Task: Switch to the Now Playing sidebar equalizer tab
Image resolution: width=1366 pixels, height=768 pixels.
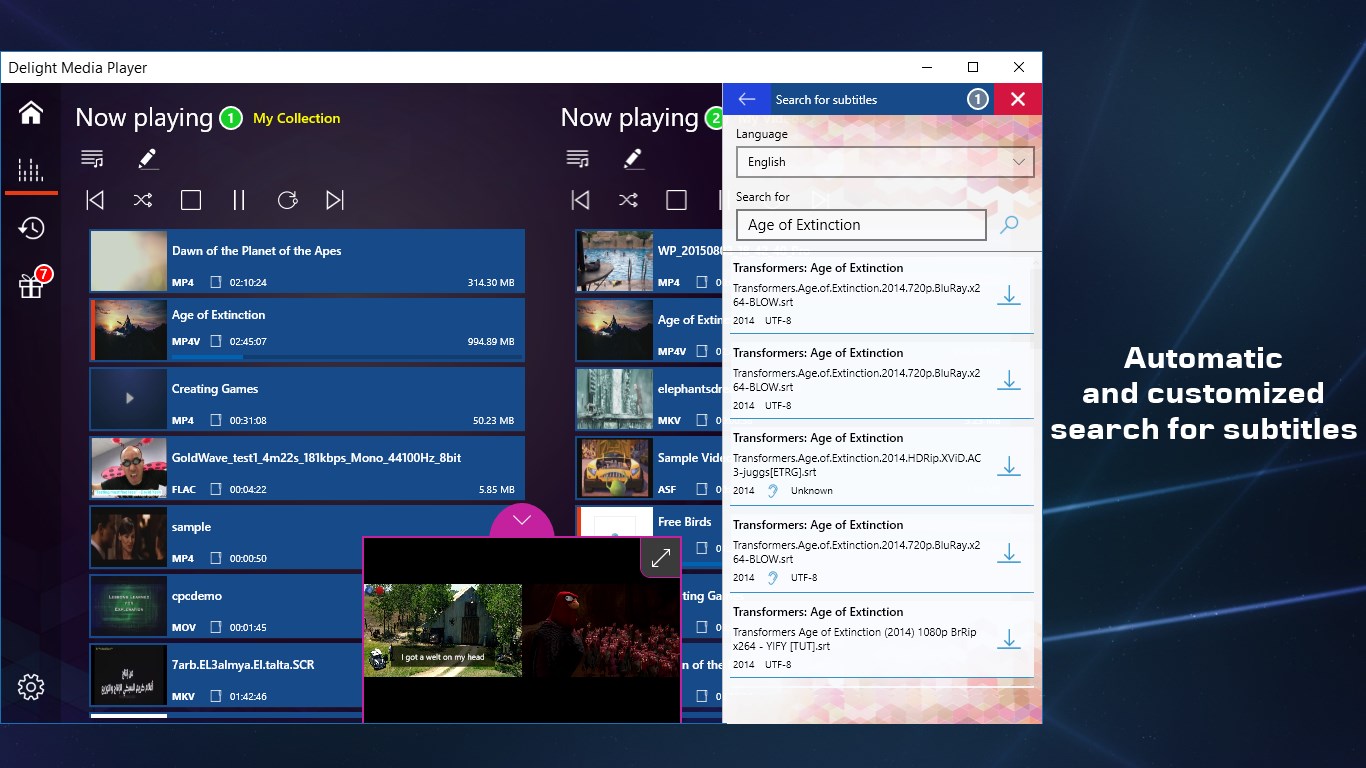Action: (x=31, y=170)
